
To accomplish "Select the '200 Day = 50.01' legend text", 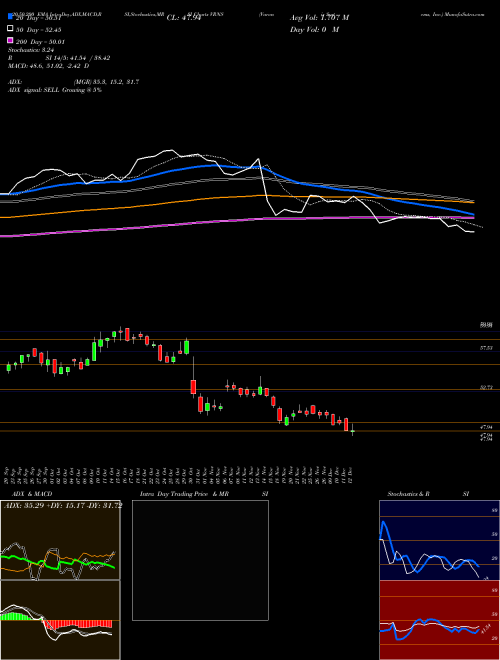I will point(40,42).
